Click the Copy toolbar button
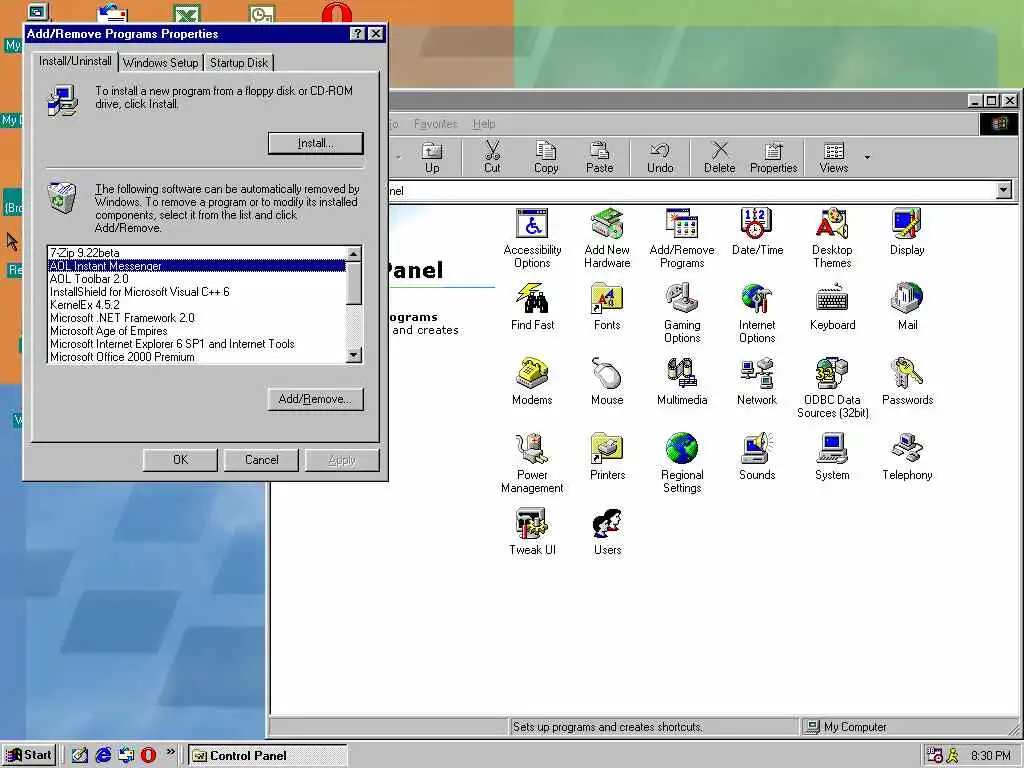Viewport: 1024px width, 768px height. coord(546,157)
